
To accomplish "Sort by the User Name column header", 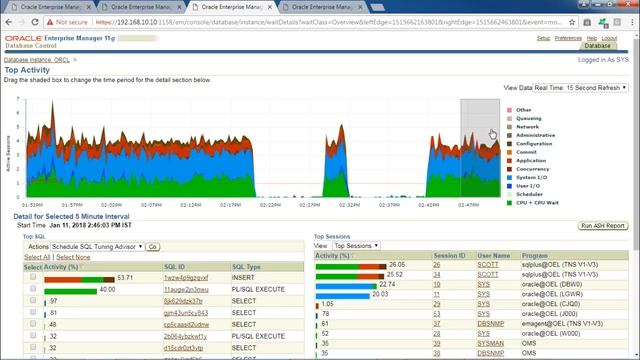I will coord(493,256).
